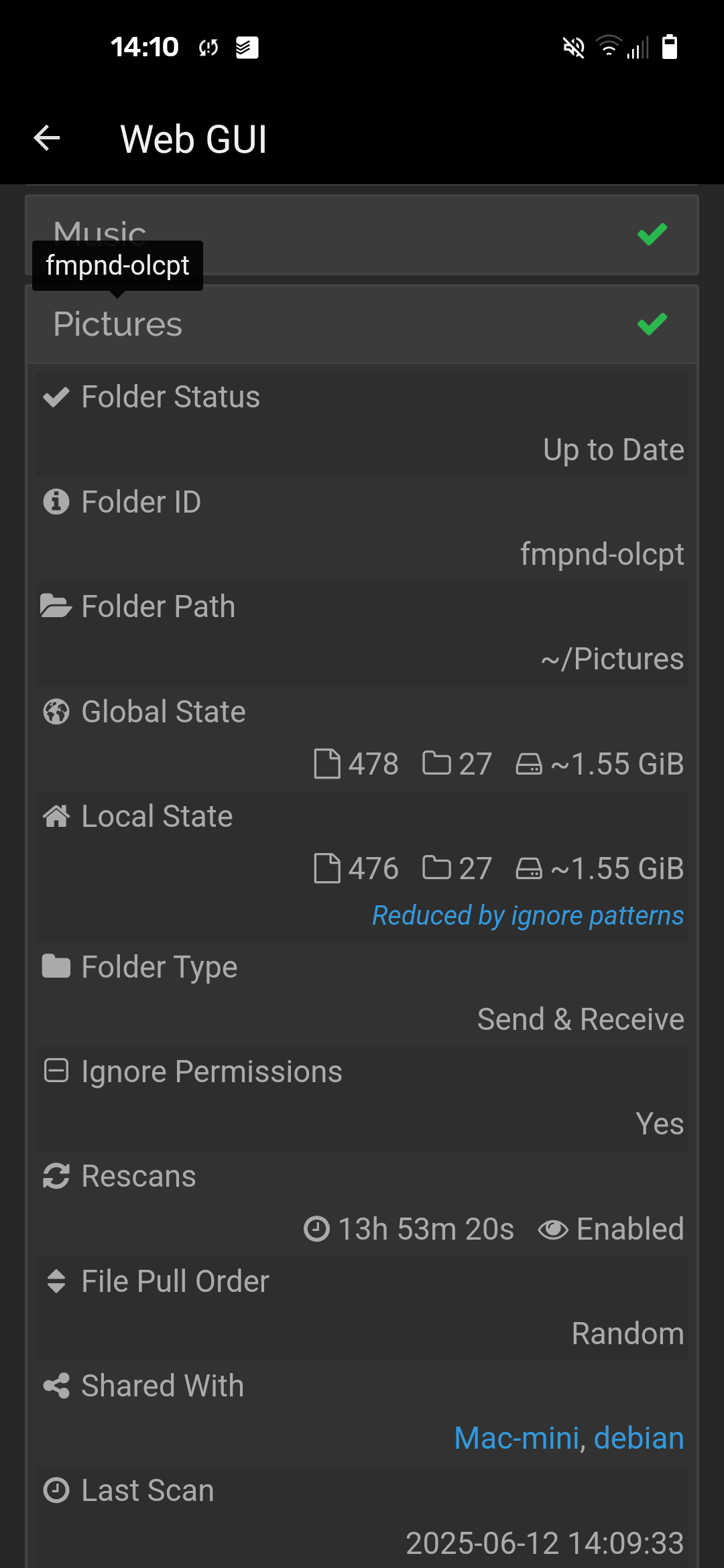Click the sort arrows icon for File Pull Order
Viewport: 724px width, 1568px height.
click(57, 1281)
